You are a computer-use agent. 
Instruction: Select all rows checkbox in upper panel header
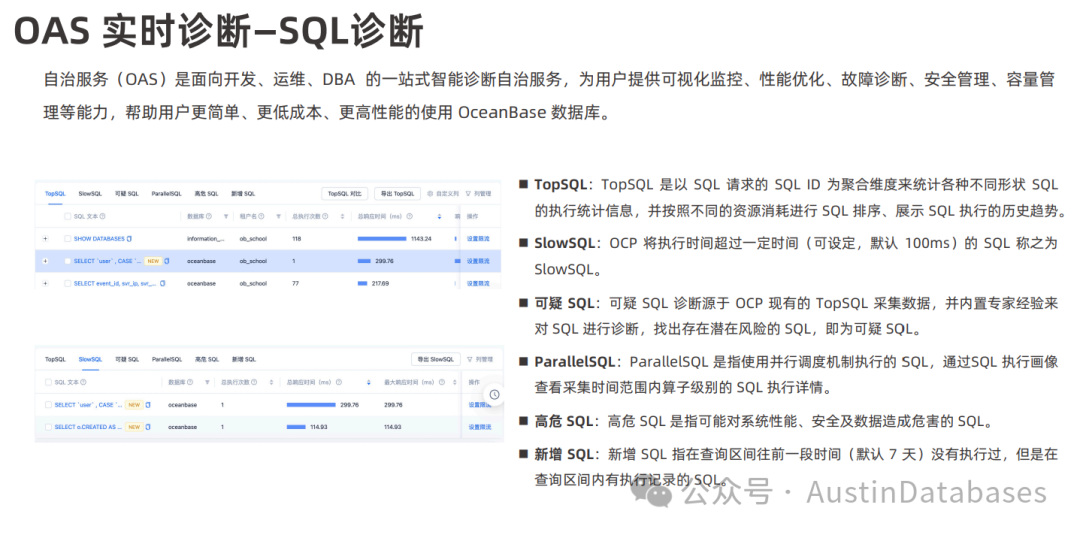point(68,216)
